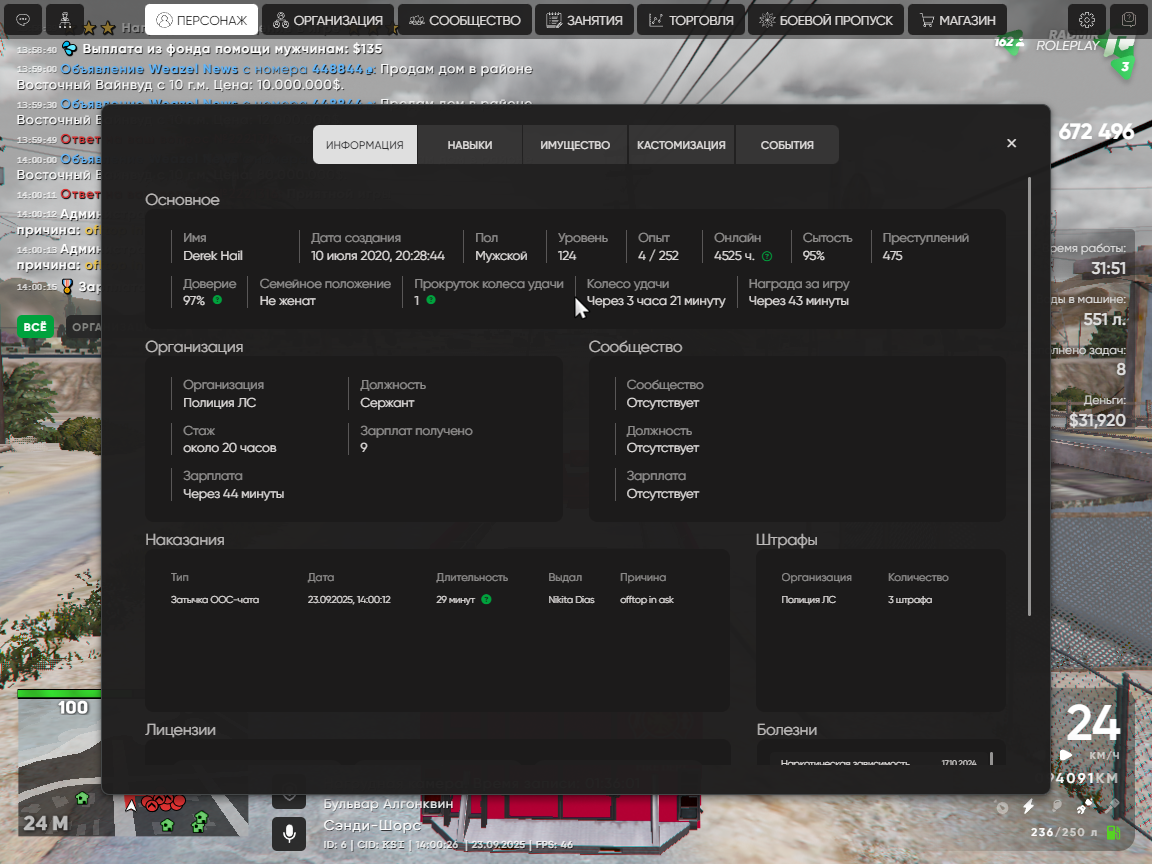
Task: Click the question mark icon beside Онлайн 4525 ч.
Action: pyautogui.click(x=767, y=256)
